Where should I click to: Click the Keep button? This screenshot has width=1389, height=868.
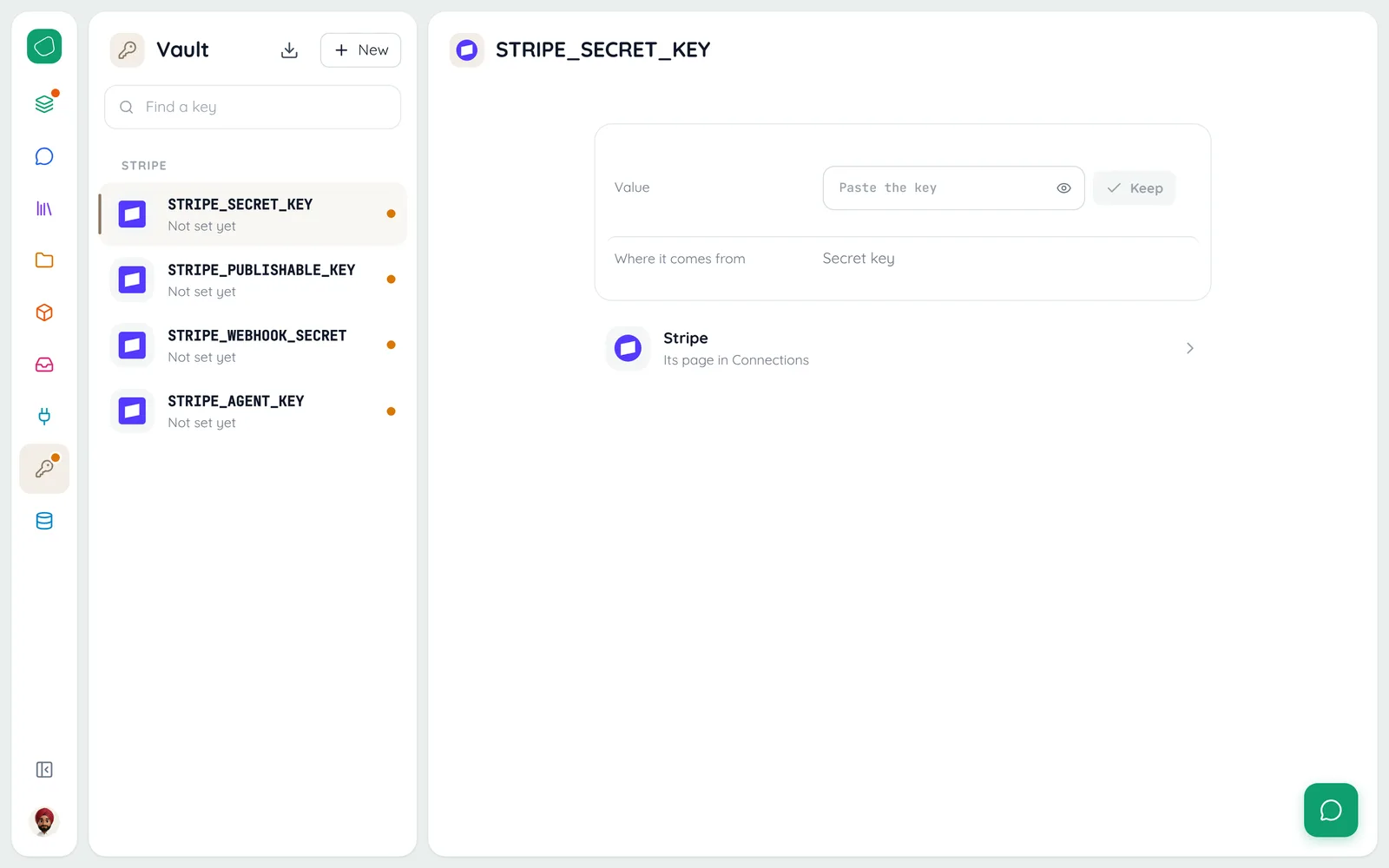(x=1134, y=188)
